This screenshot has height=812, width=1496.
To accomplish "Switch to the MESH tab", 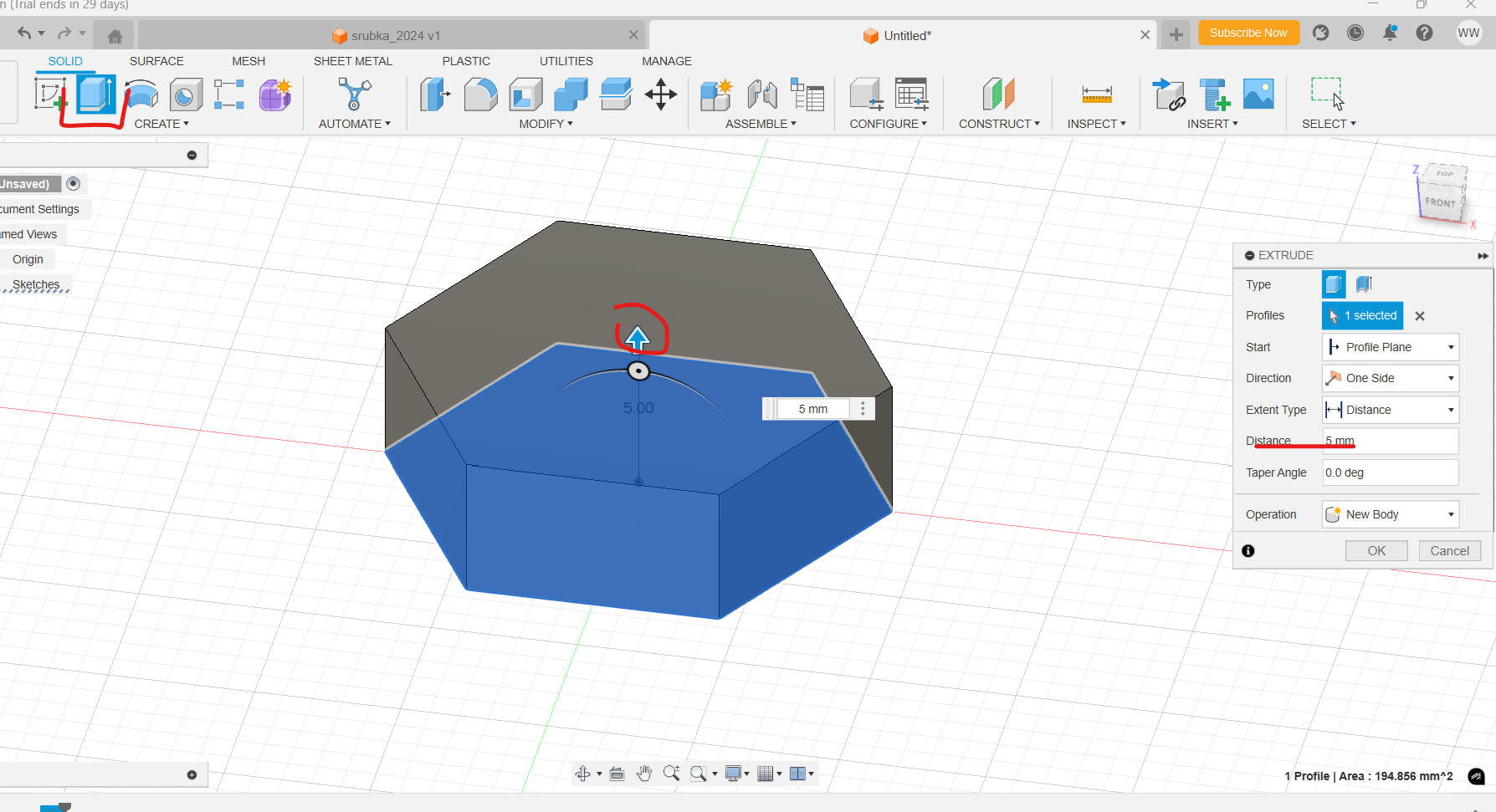I will [248, 61].
